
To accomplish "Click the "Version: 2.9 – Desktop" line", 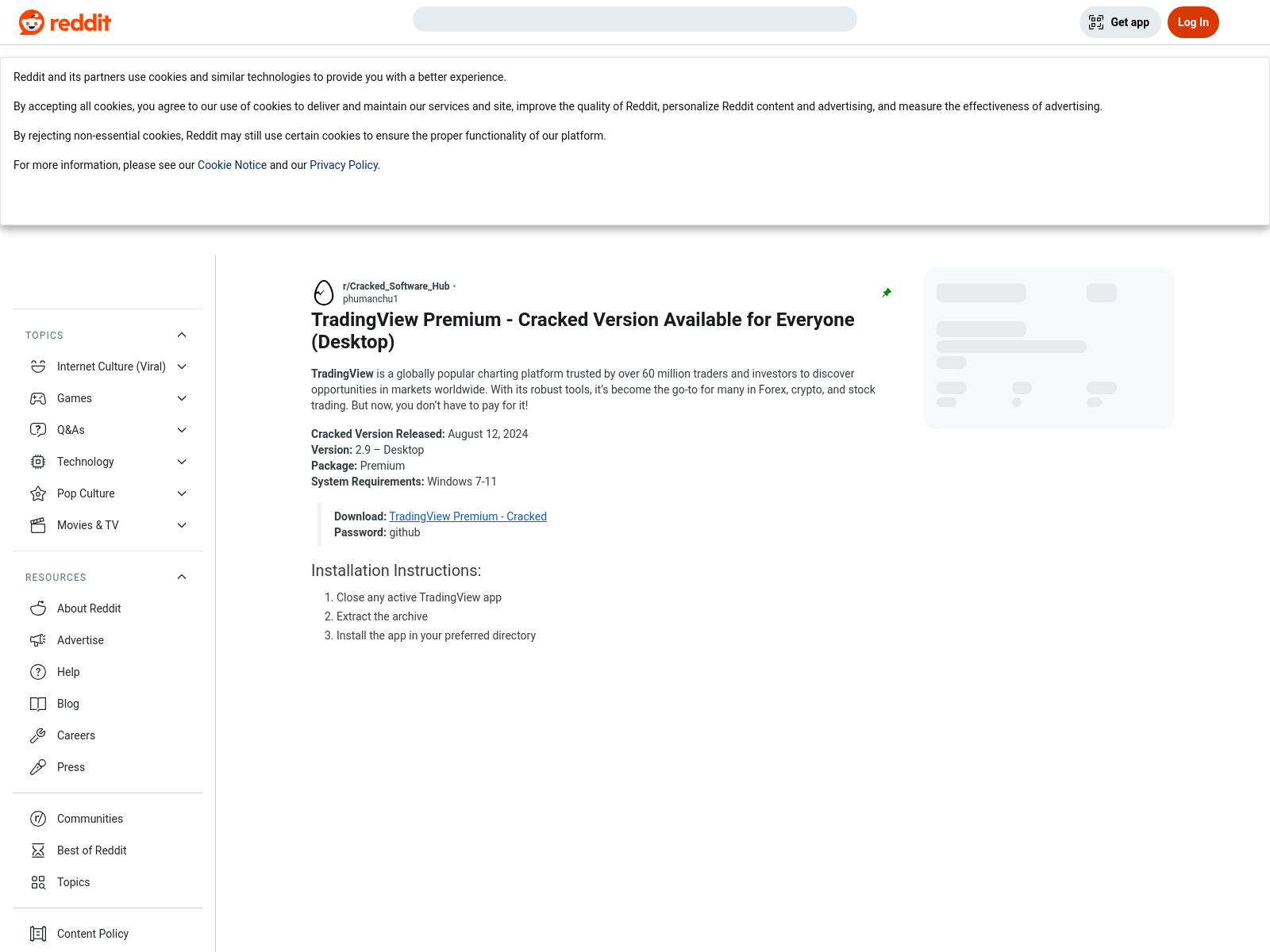I will click(368, 450).
